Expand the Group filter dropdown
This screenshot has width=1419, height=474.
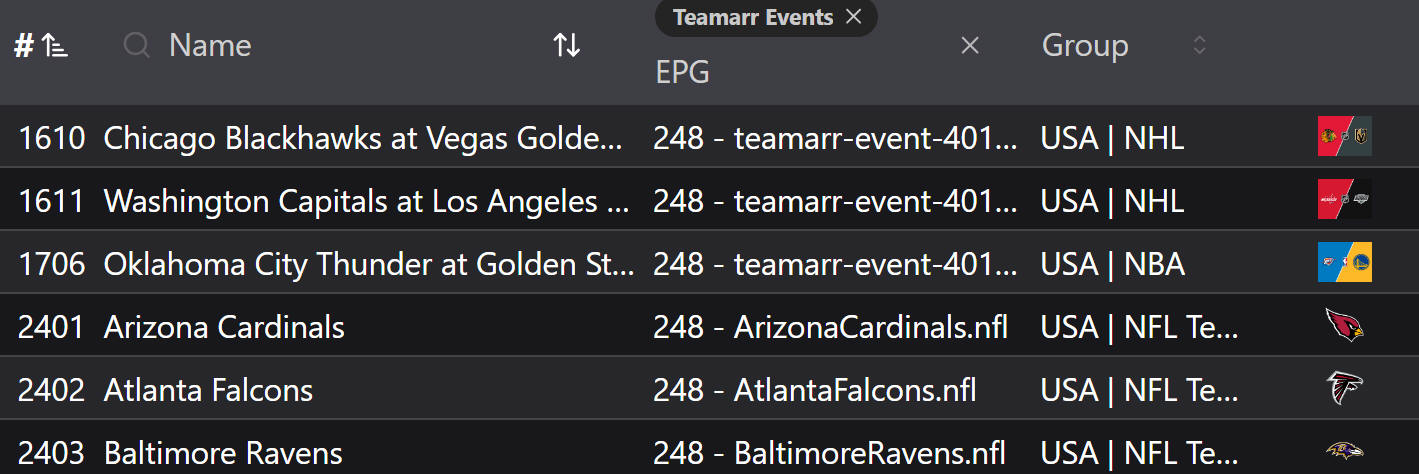tap(1199, 45)
